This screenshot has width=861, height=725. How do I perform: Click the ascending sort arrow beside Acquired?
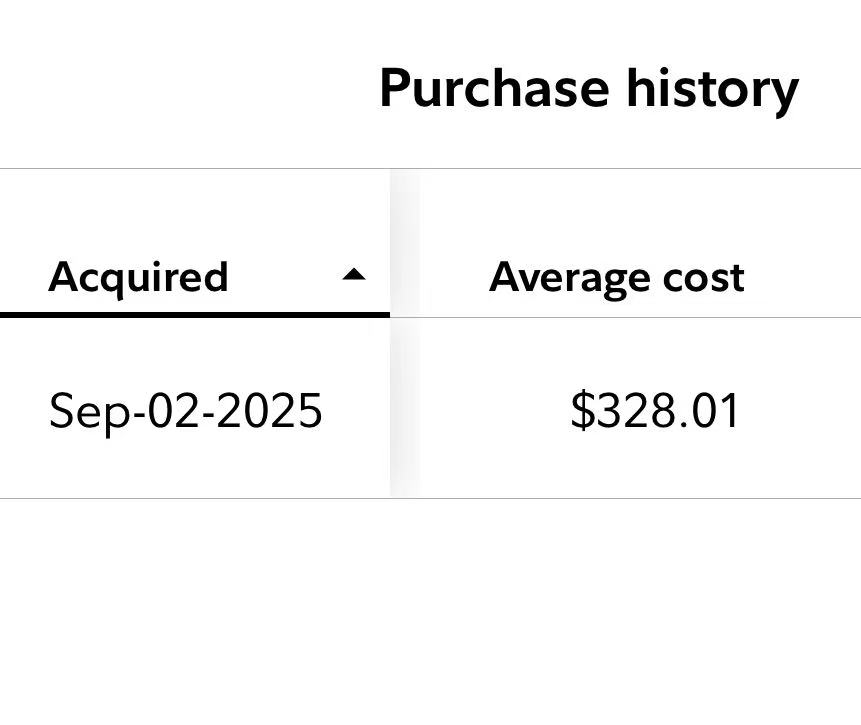tap(354, 275)
